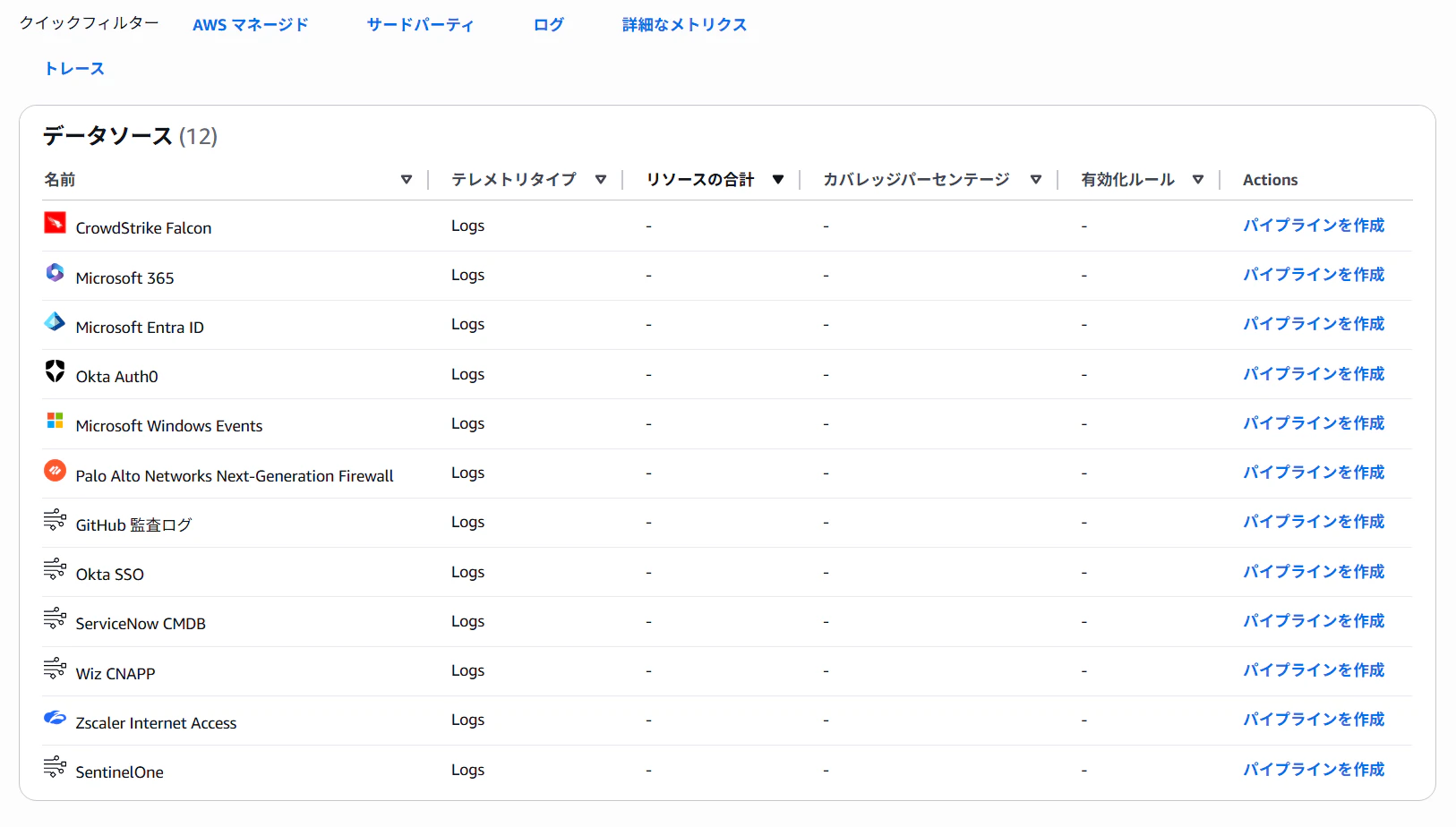Click the Microsoft Windows Events logo icon
Viewport: 1456px width, 827px height.
pos(55,420)
